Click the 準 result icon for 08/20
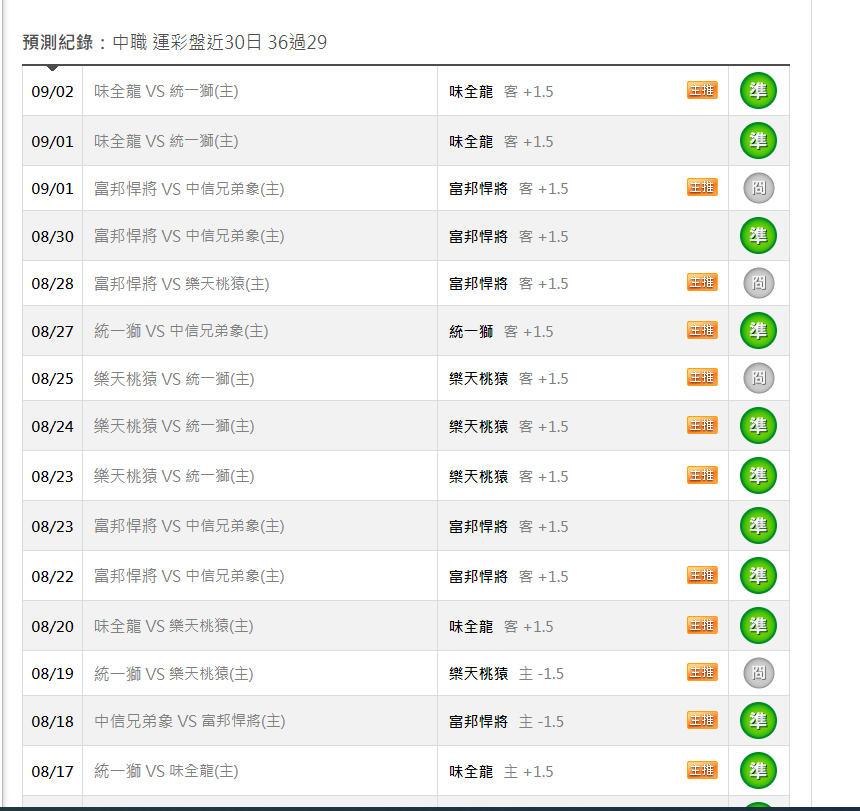 [758, 626]
